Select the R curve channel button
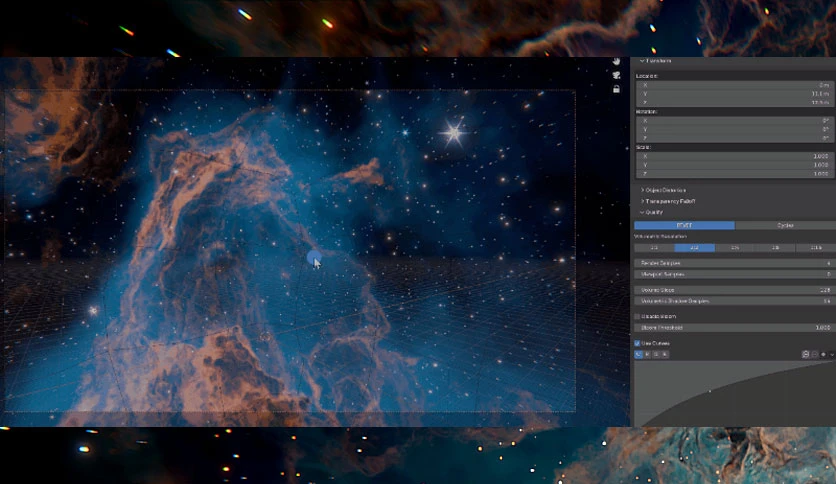 coord(647,354)
